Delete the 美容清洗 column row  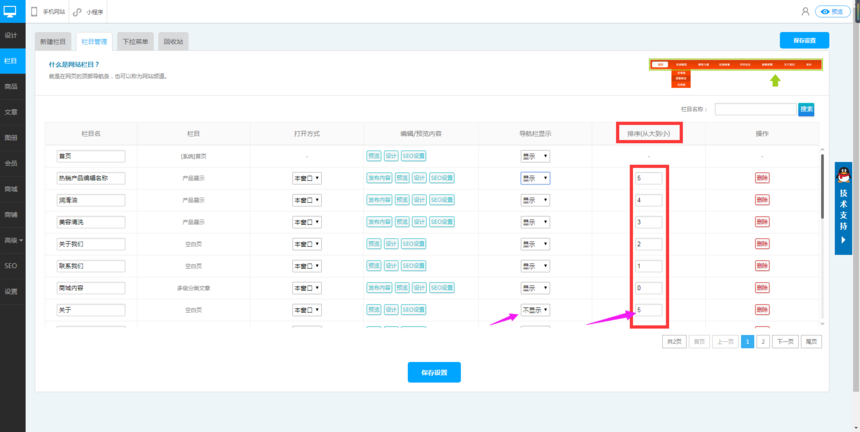point(762,222)
